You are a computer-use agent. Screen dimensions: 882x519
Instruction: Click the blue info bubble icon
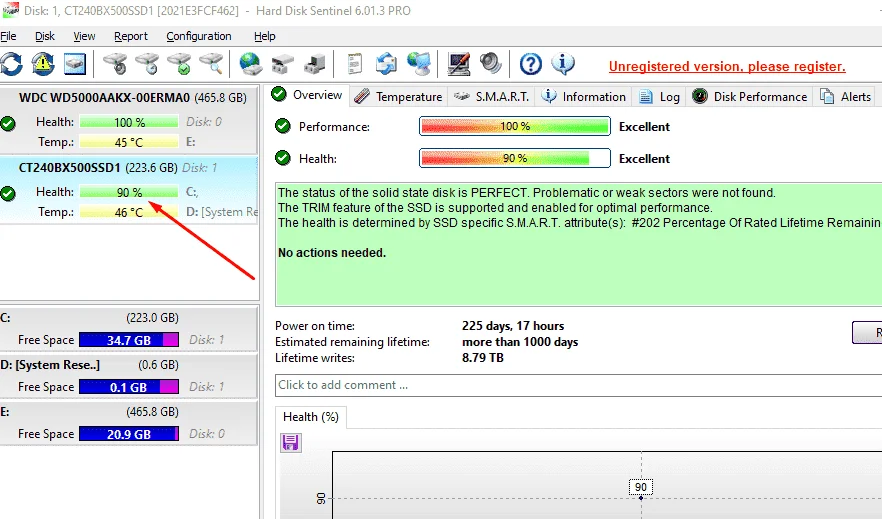coord(563,64)
